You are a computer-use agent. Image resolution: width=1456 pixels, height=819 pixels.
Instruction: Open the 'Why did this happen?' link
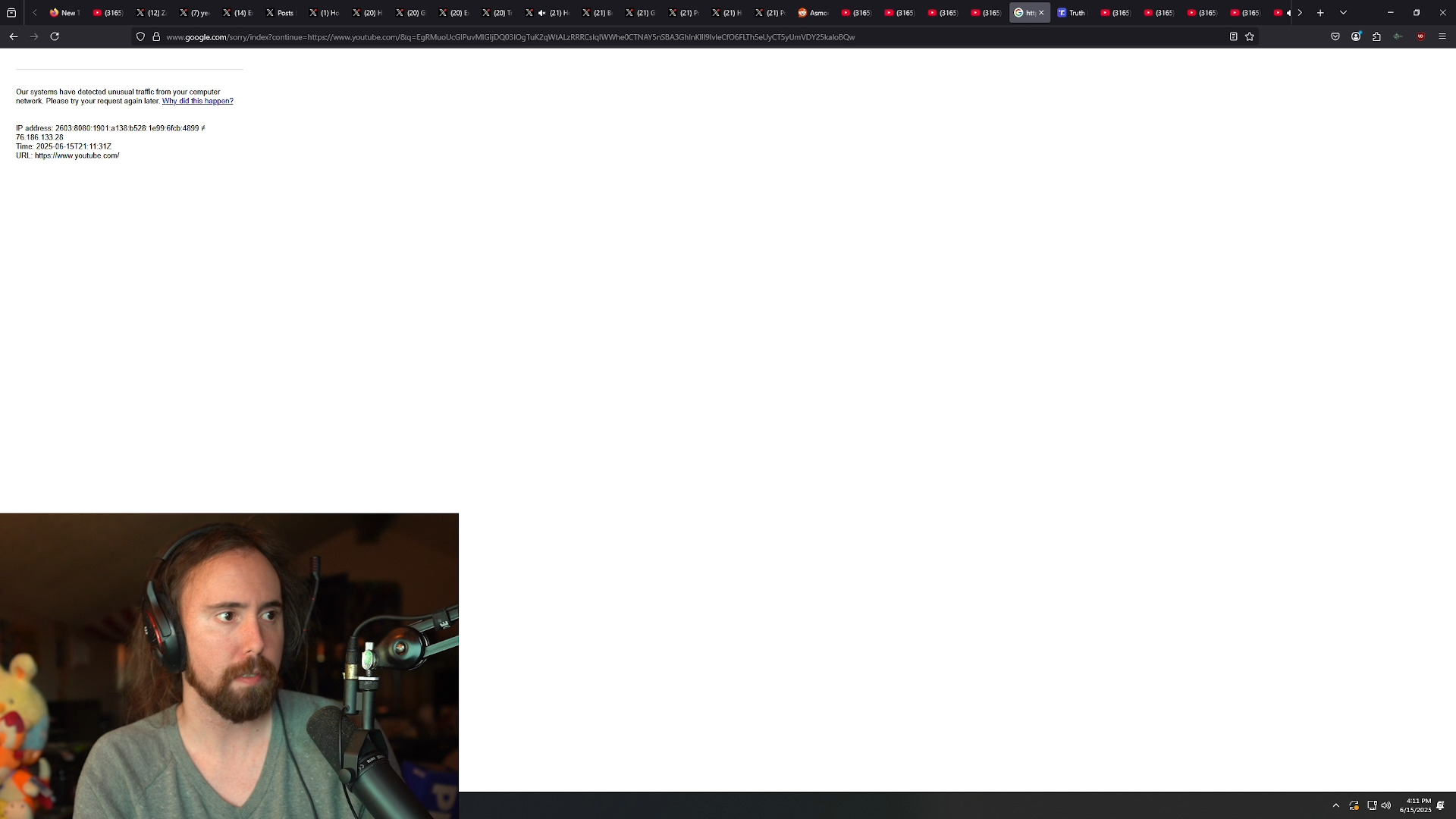197,101
